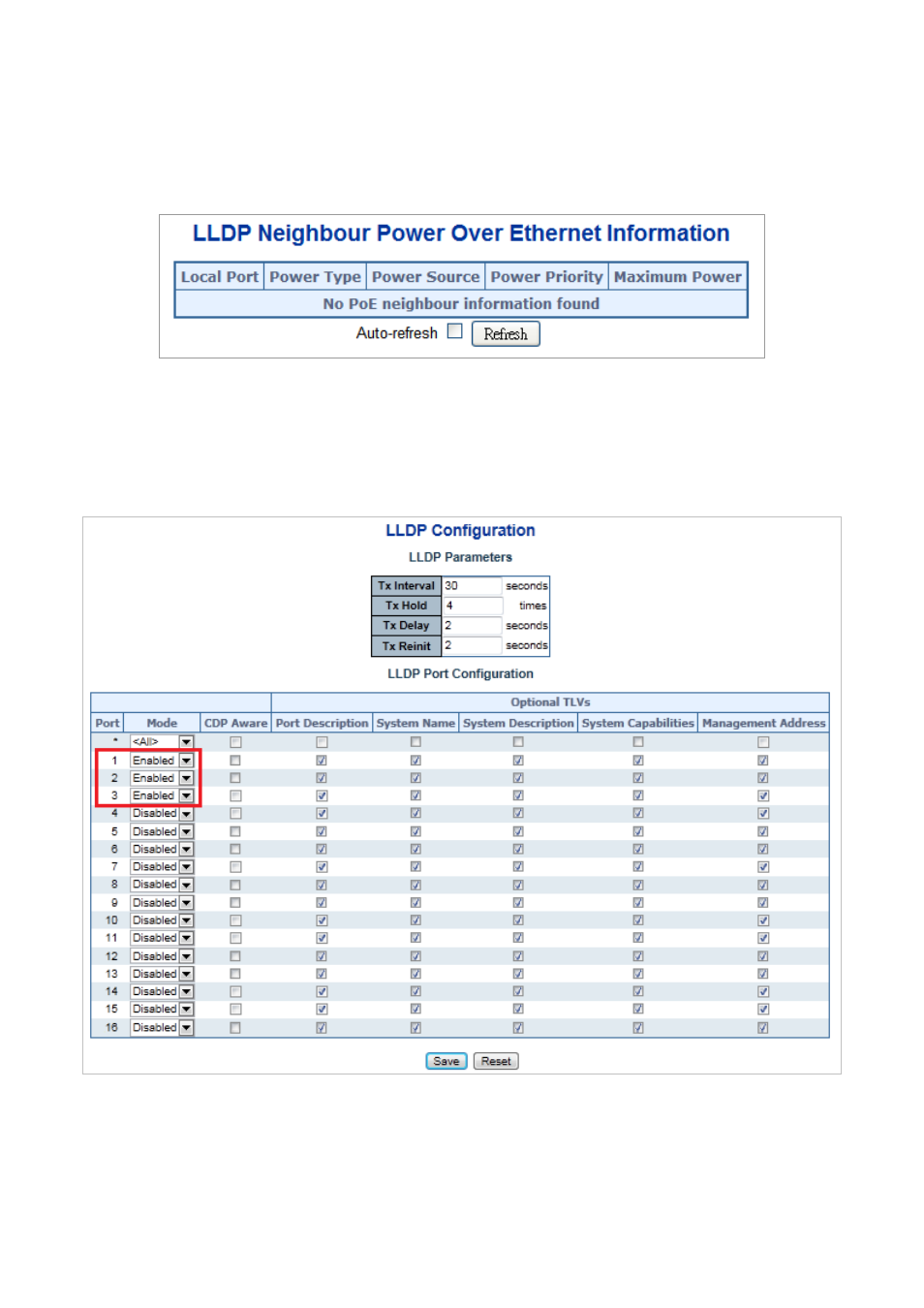
Task: Uncheck Management Address for port 12
Action: point(763,956)
